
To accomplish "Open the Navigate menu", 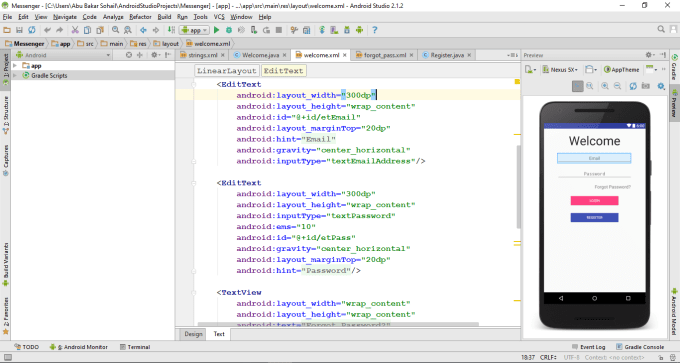I will (x=65, y=17).
